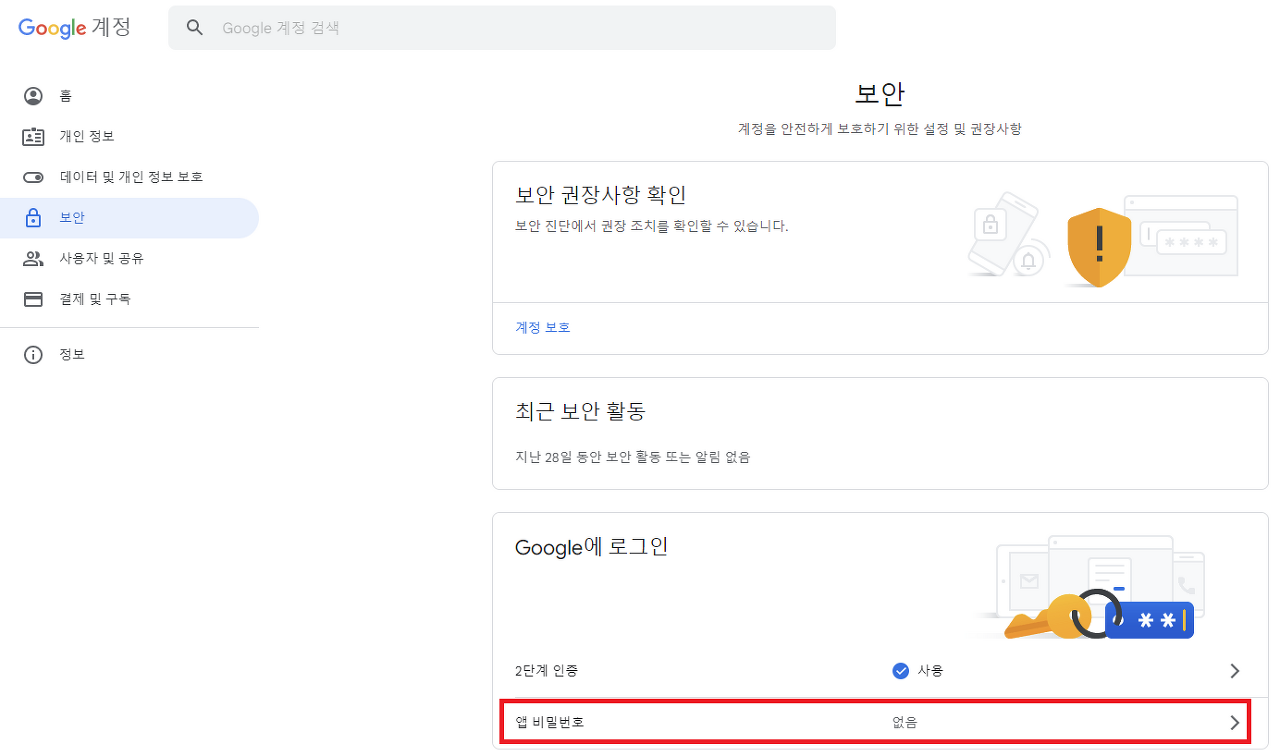
Task: Click the 개인 정보 ID card icon
Action: click(34, 136)
